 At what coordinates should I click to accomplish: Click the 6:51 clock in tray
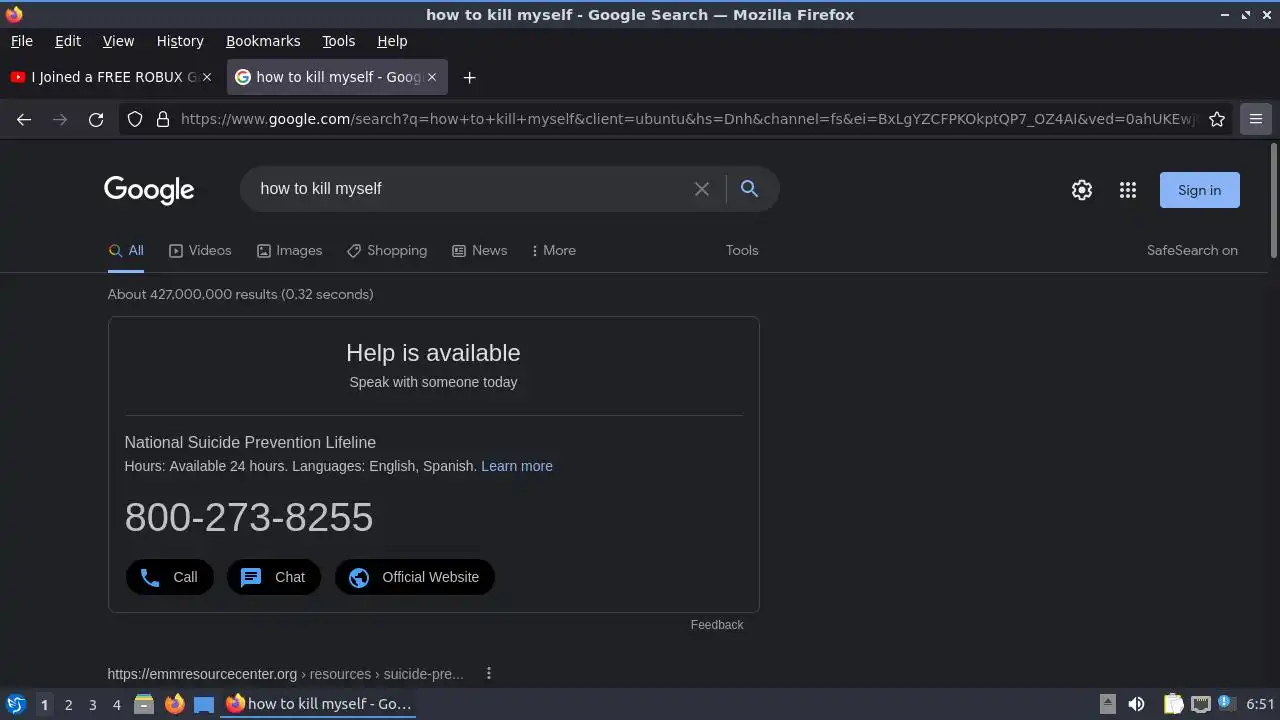click(1260, 704)
